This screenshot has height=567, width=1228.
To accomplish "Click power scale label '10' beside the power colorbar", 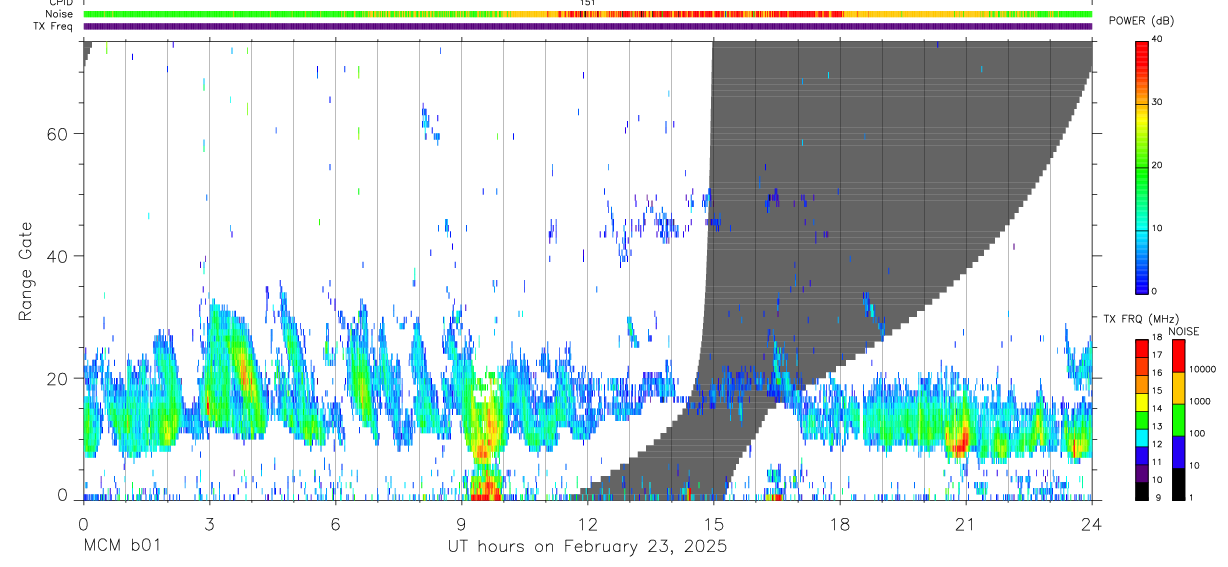I will click(1158, 228).
